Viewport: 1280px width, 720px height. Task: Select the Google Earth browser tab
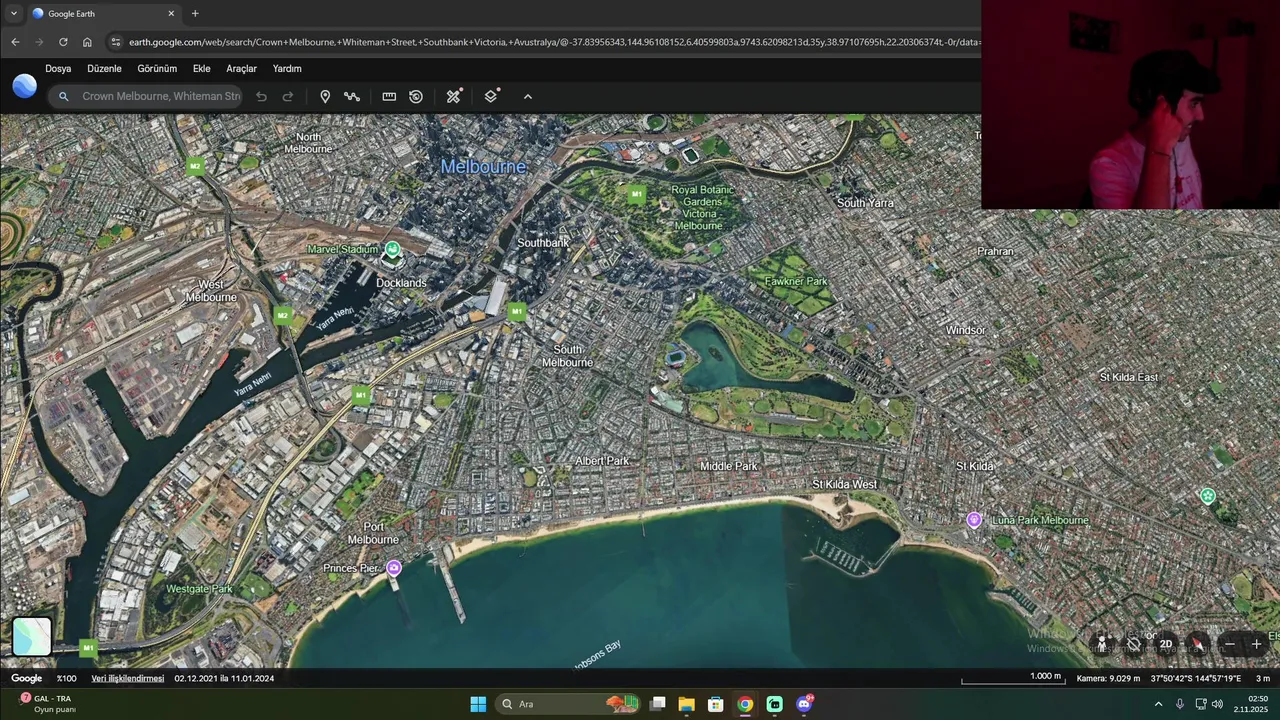coord(104,14)
